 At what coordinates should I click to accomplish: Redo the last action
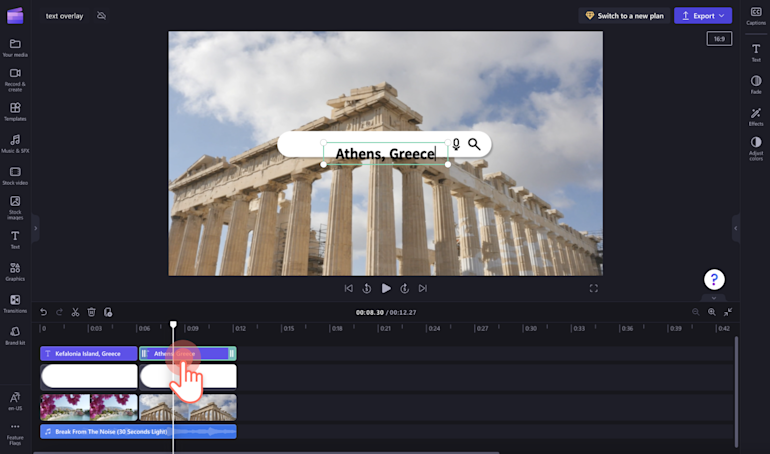pyautogui.click(x=59, y=312)
